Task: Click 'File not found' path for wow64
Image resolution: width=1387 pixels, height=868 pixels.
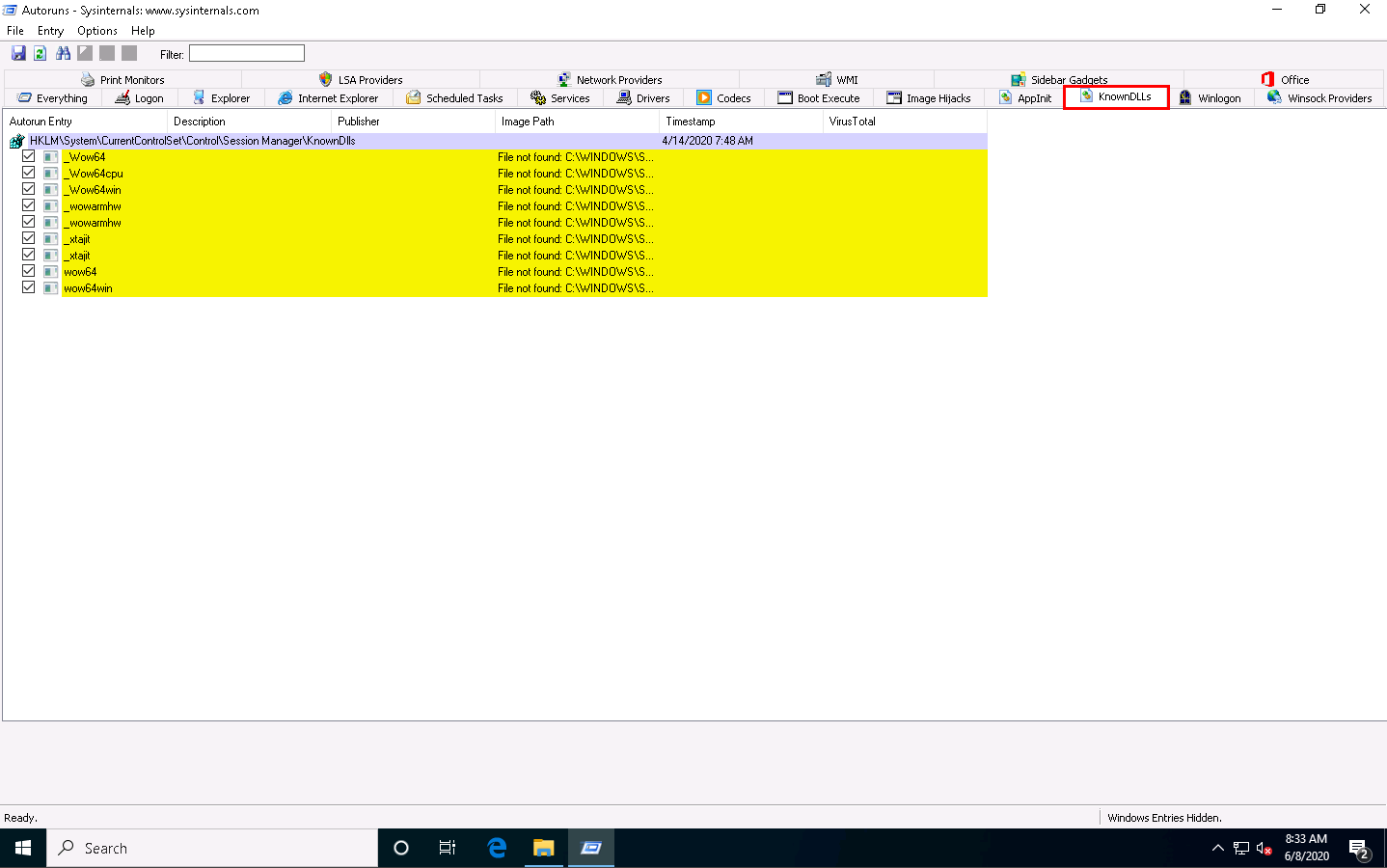Action: click(x=576, y=272)
